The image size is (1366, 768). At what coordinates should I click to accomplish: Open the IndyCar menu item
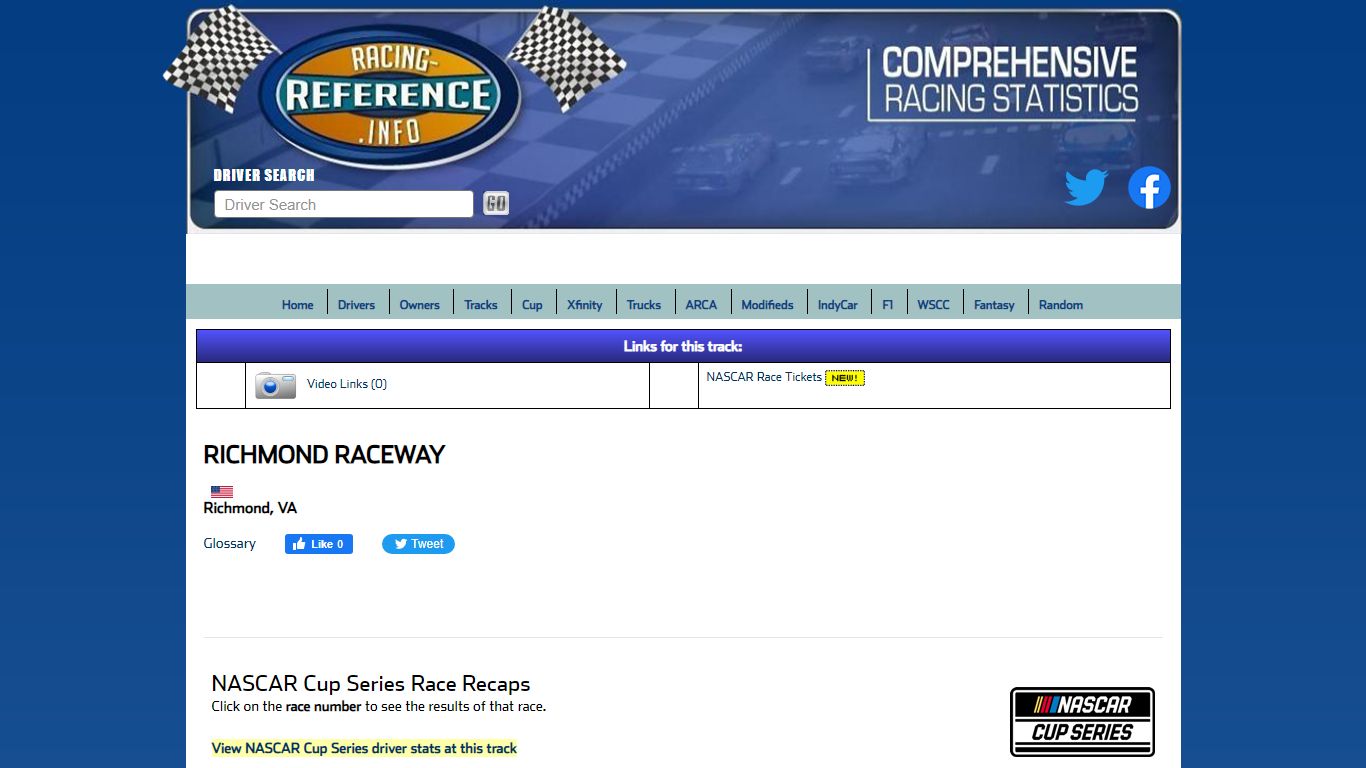[837, 305]
